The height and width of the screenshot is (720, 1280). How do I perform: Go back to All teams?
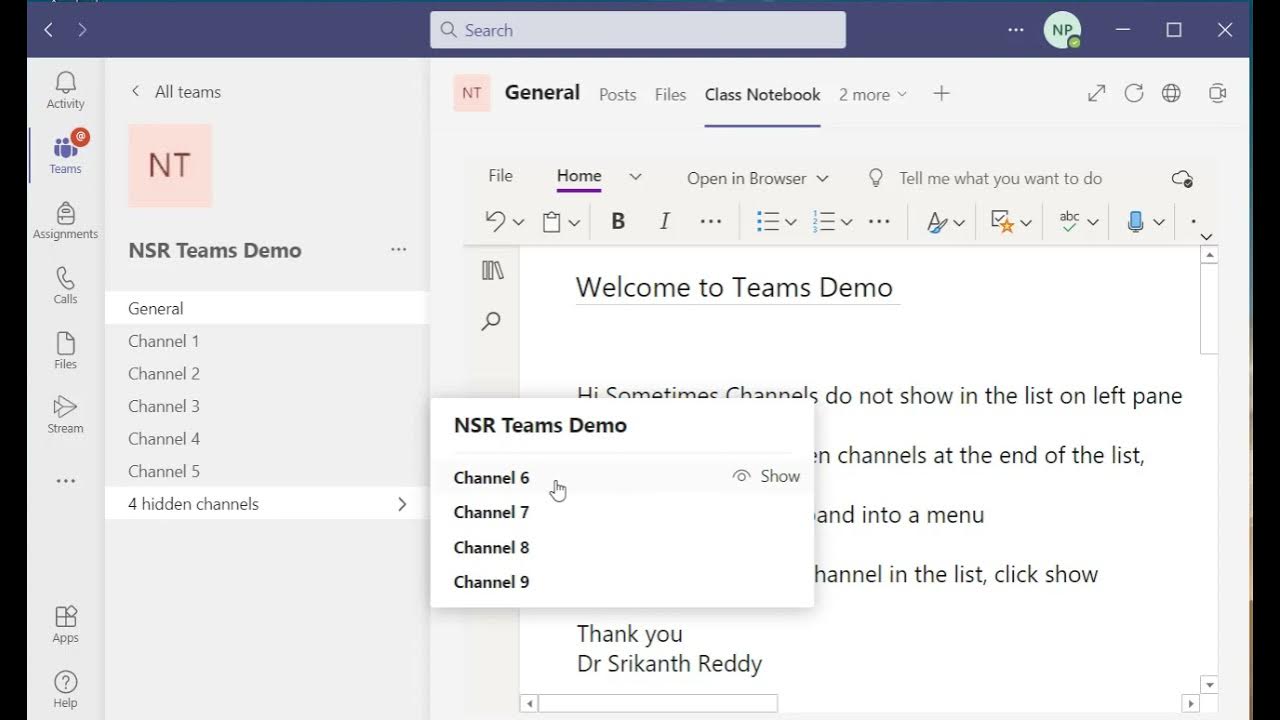(176, 91)
